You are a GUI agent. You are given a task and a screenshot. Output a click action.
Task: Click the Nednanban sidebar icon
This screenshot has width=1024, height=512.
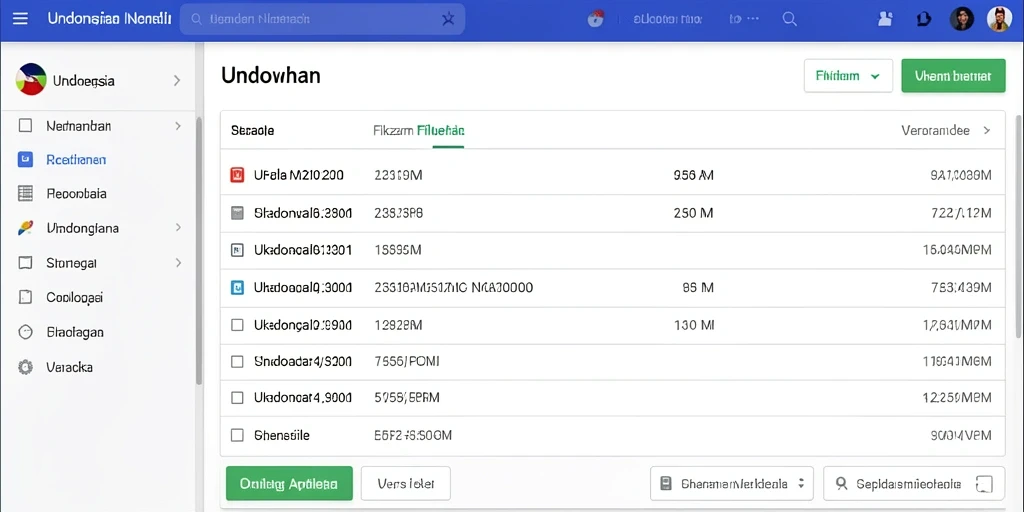tap(25, 125)
